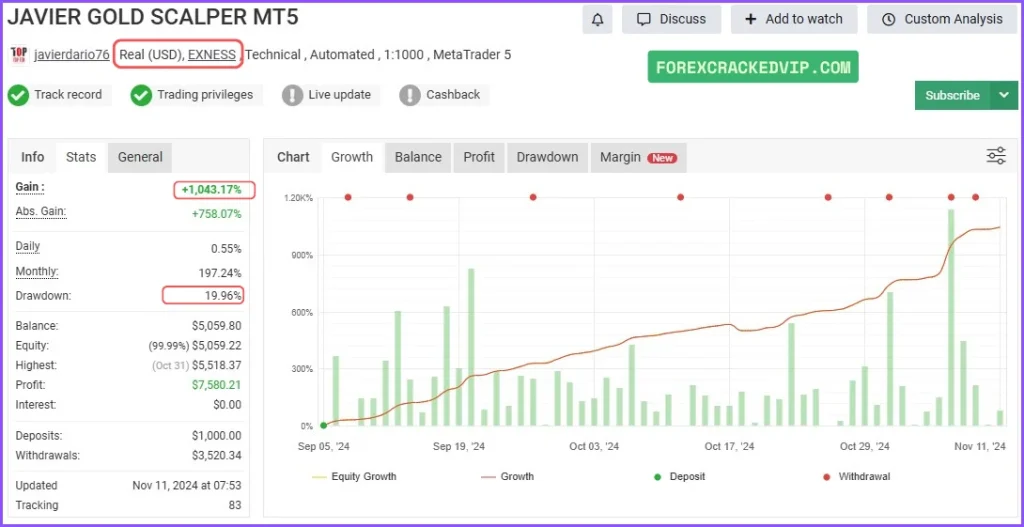This screenshot has width=1024, height=527.
Task: Switch to the Profit chart tab
Action: 479,157
